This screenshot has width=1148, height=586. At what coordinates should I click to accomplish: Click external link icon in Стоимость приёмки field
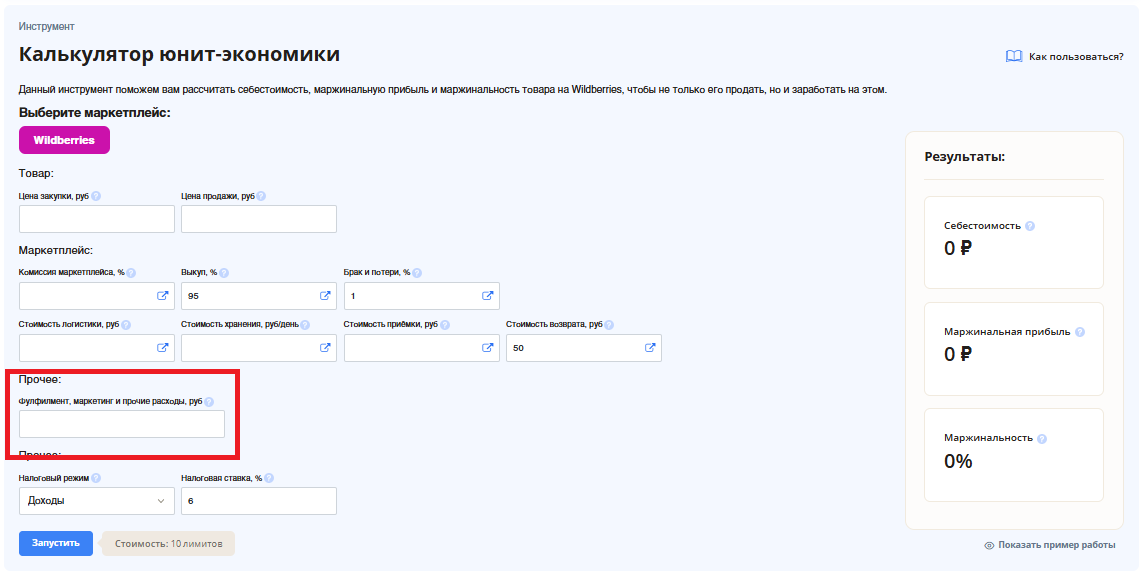(488, 348)
